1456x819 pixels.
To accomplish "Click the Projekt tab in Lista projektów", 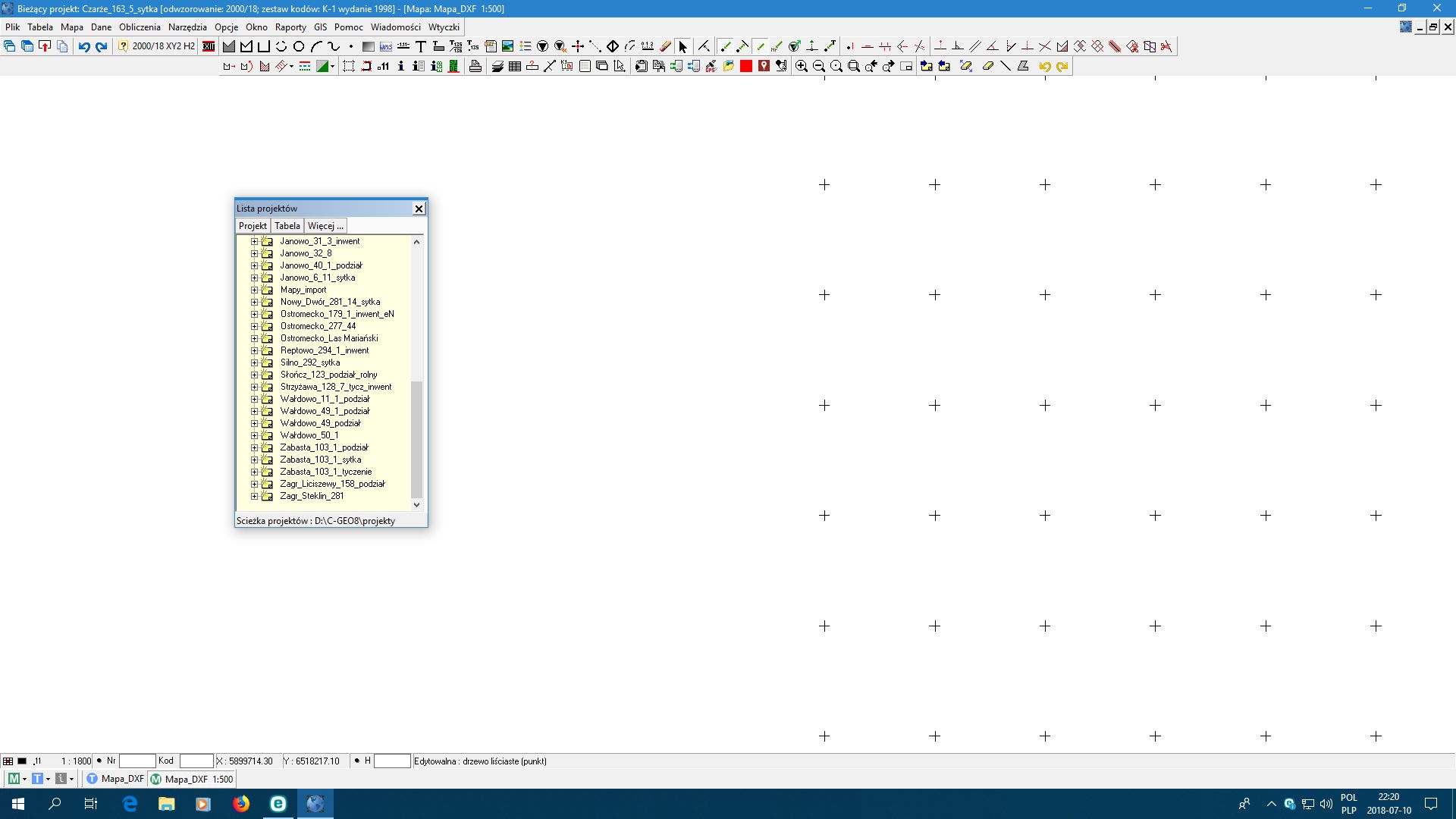I will (x=252, y=225).
